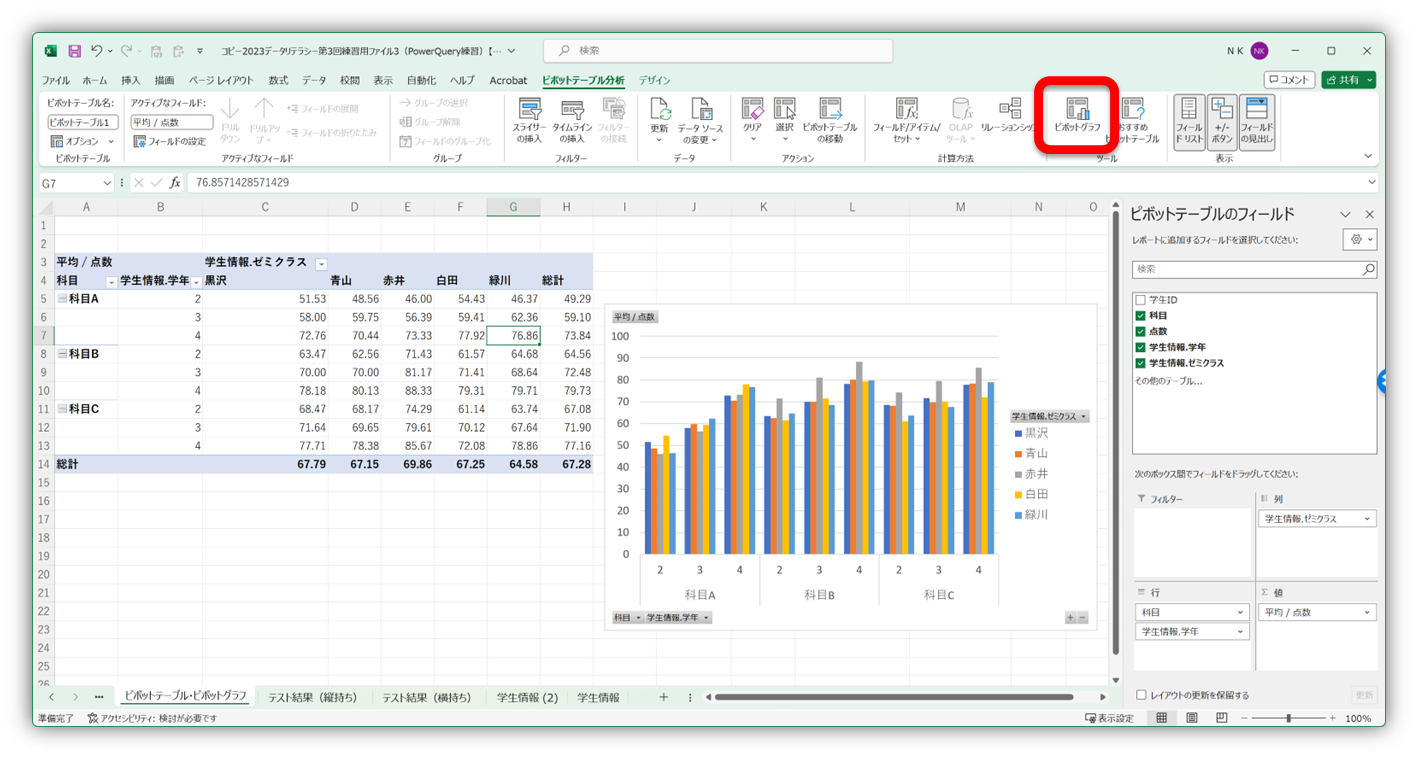This screenshot has height=759, width=1418.
Task: Open the オプション dropdown under pivot table name
Action: (82, 141)
